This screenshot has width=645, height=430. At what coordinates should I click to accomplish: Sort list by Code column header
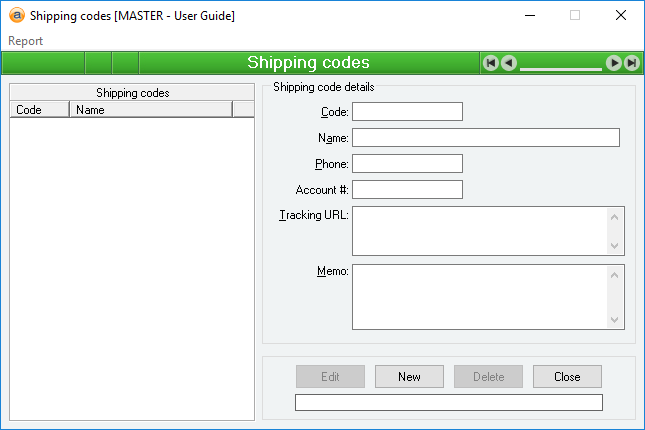(39, 110)
